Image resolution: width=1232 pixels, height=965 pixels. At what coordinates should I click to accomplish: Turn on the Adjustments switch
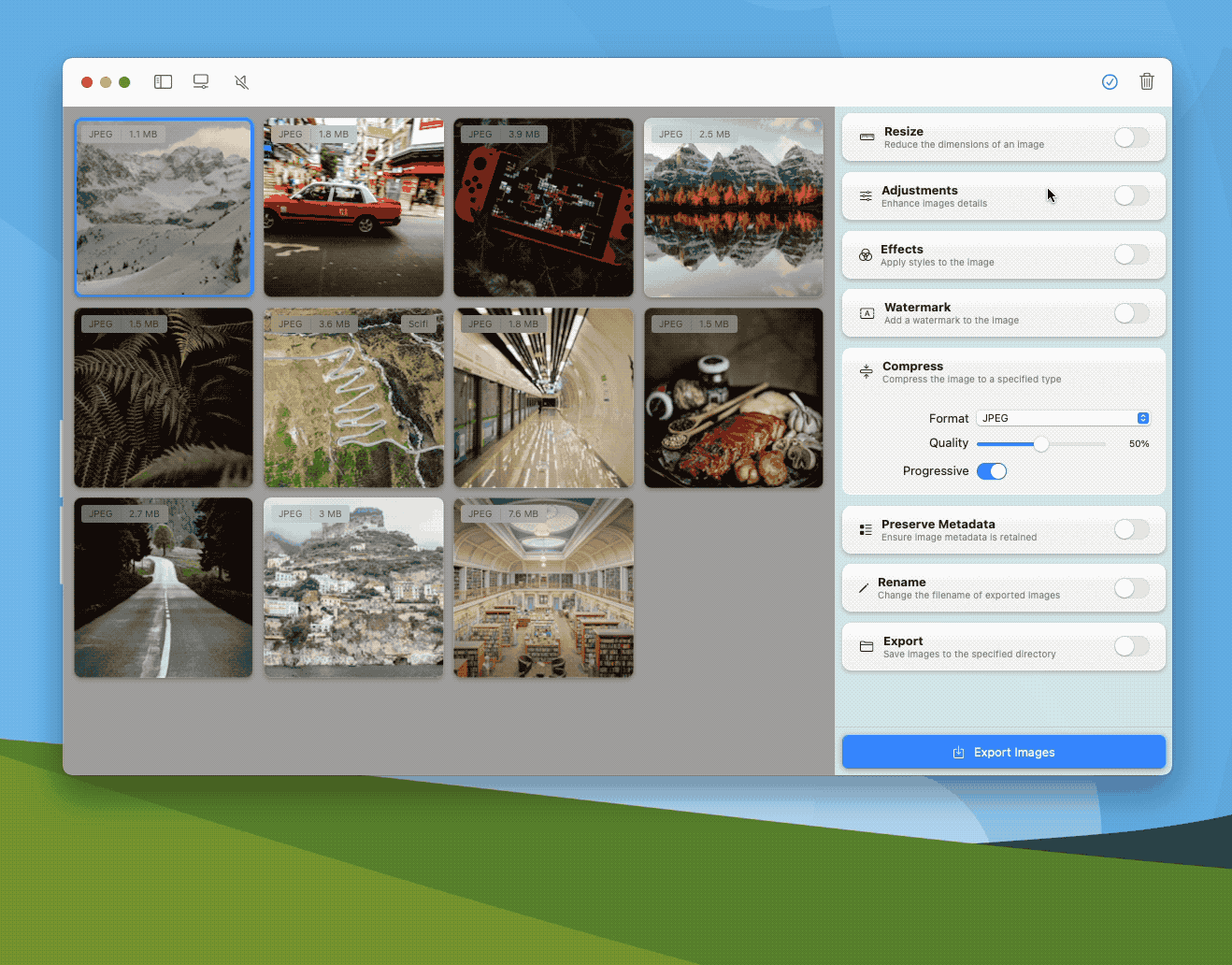tap(1131, 195)
